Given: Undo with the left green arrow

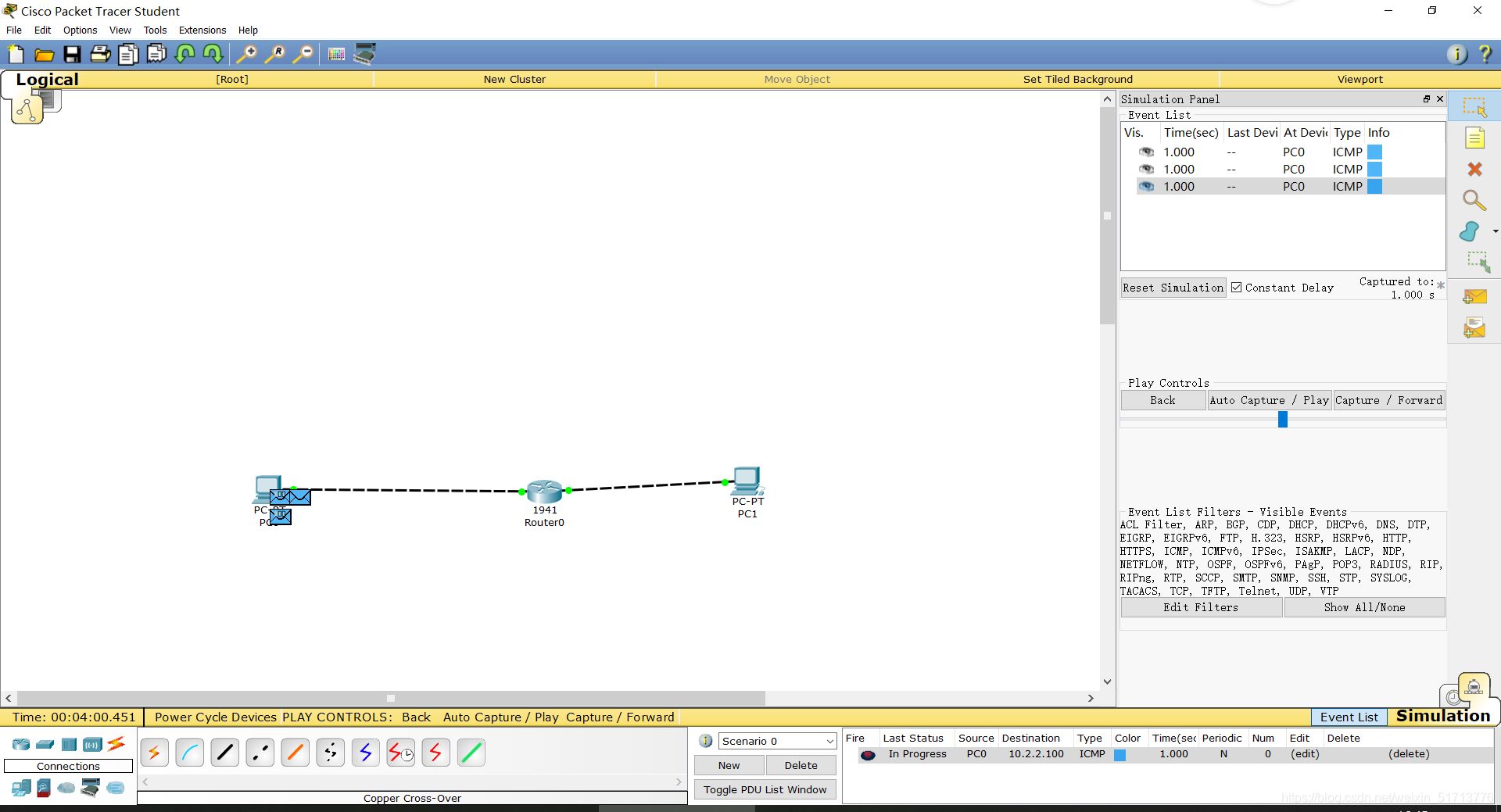Looking at the screenshot, I should click(x=185, y=54).
